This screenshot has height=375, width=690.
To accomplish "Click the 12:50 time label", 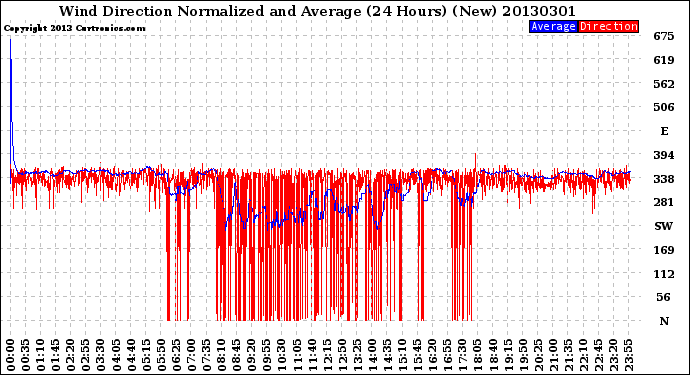I will (342, 355).
